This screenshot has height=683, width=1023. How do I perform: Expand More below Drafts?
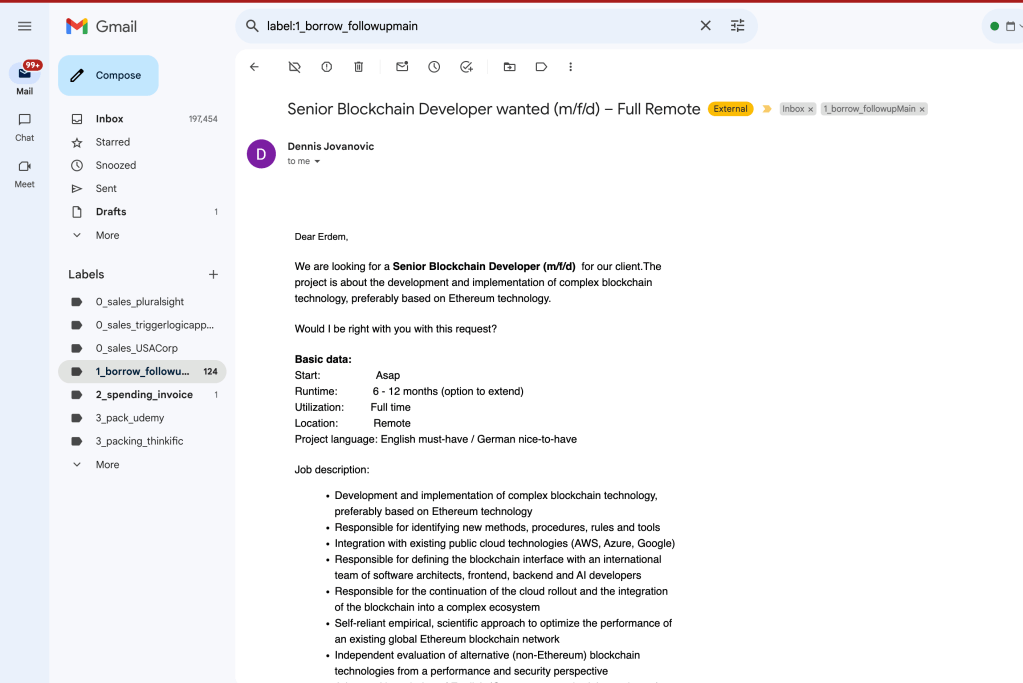(x=142, y=235)
